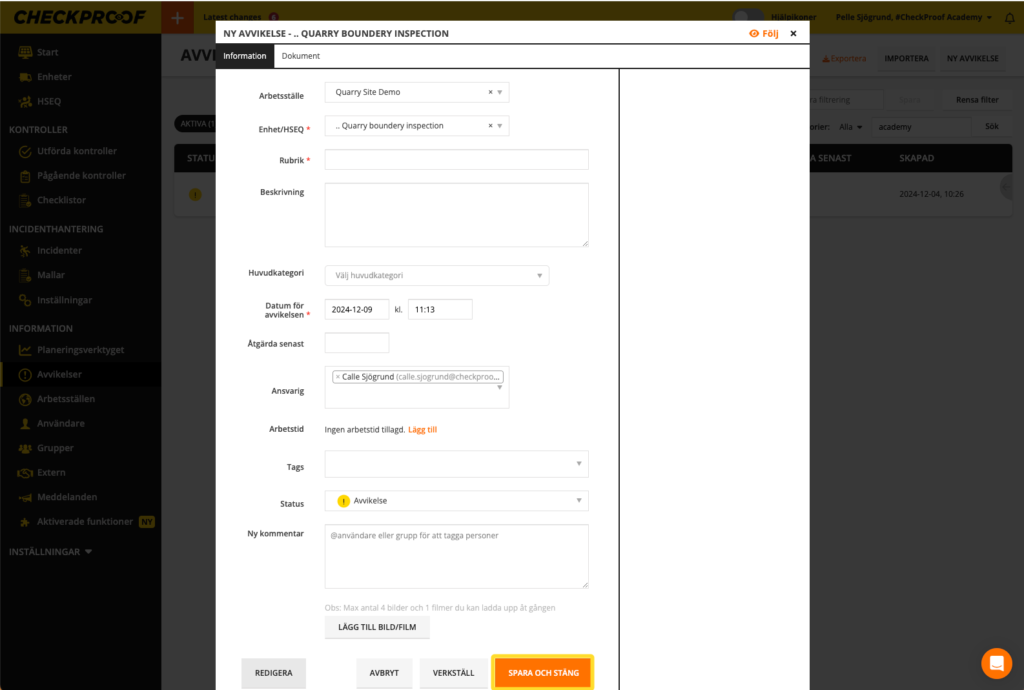Image resolution: width=1024 pixels, height=690 pixels.
Task: Click the Rubrik input field
Action: pos(456,160)
